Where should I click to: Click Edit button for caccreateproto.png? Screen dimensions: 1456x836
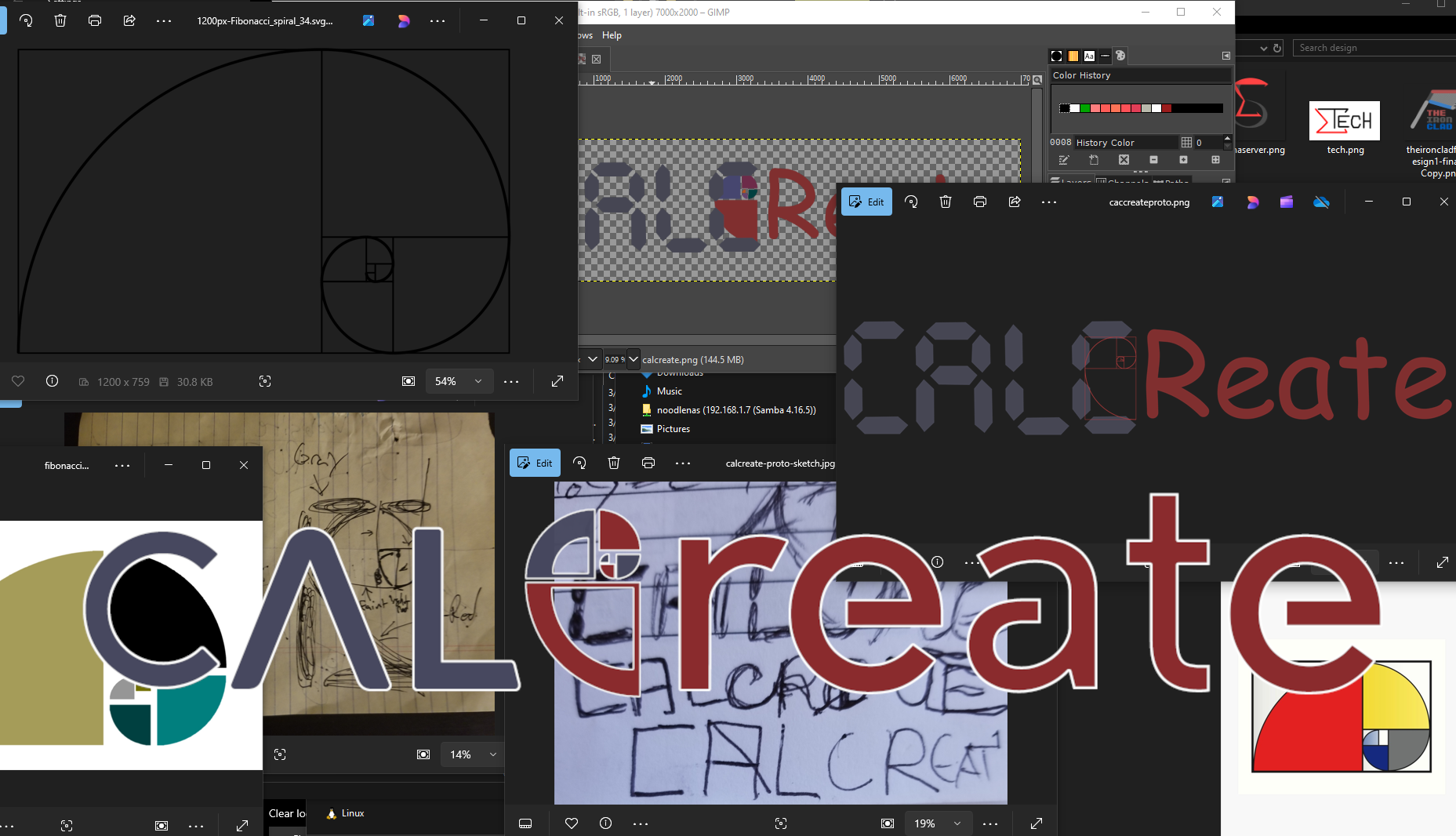866,202
